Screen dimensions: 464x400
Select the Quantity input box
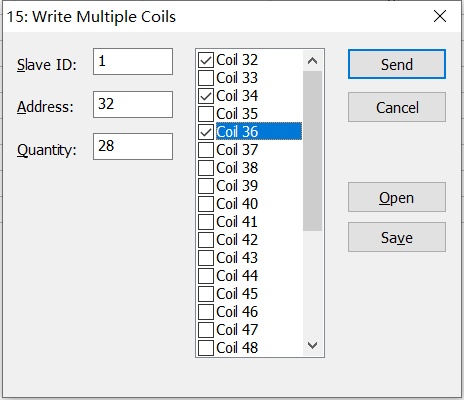[133, 147]
